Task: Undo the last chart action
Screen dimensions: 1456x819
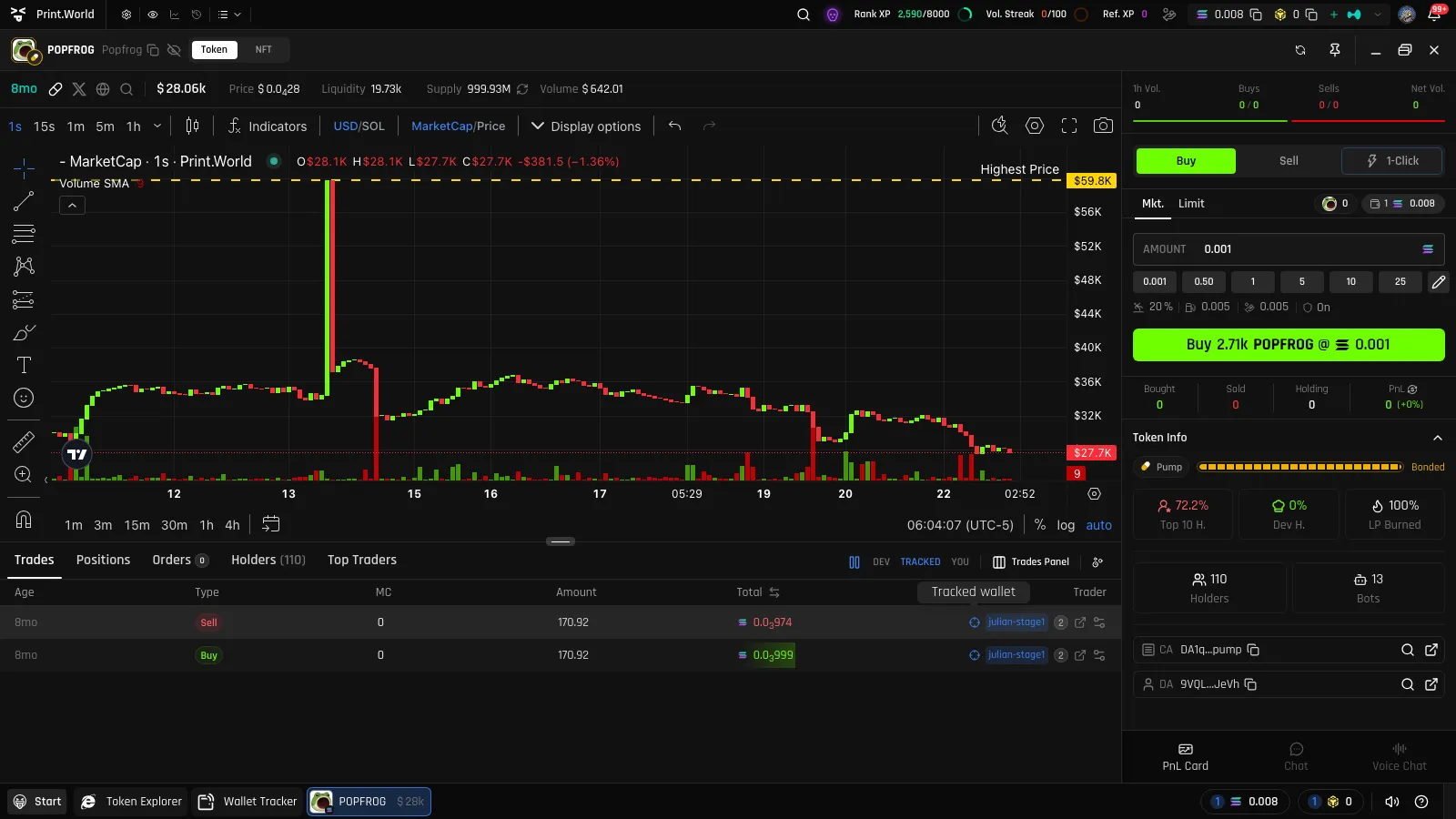Action: click(674, 126)
